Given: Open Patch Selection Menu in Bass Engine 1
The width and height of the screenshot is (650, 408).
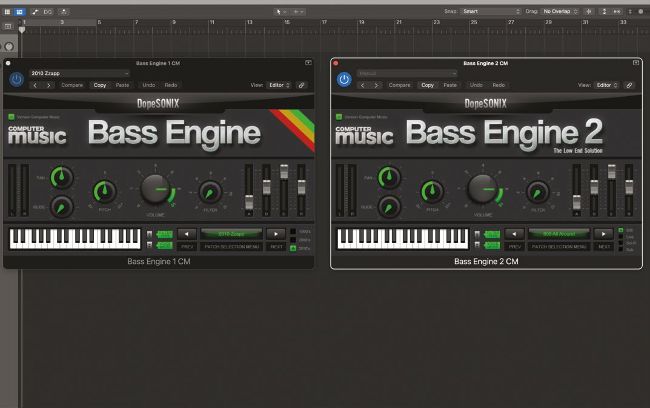Looking at the screenshot, I should 232,246.
